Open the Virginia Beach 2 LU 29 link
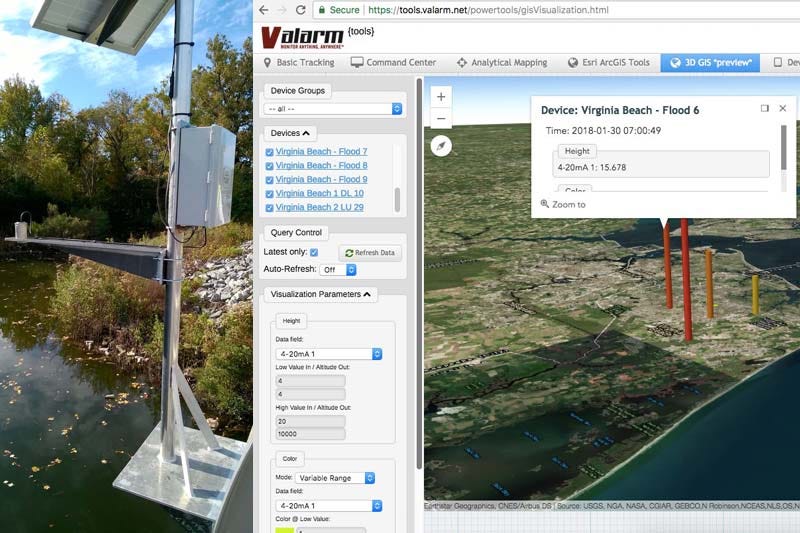Image resolution: width=800 pixels, height=533 pixels. click(x=319, y=207)
